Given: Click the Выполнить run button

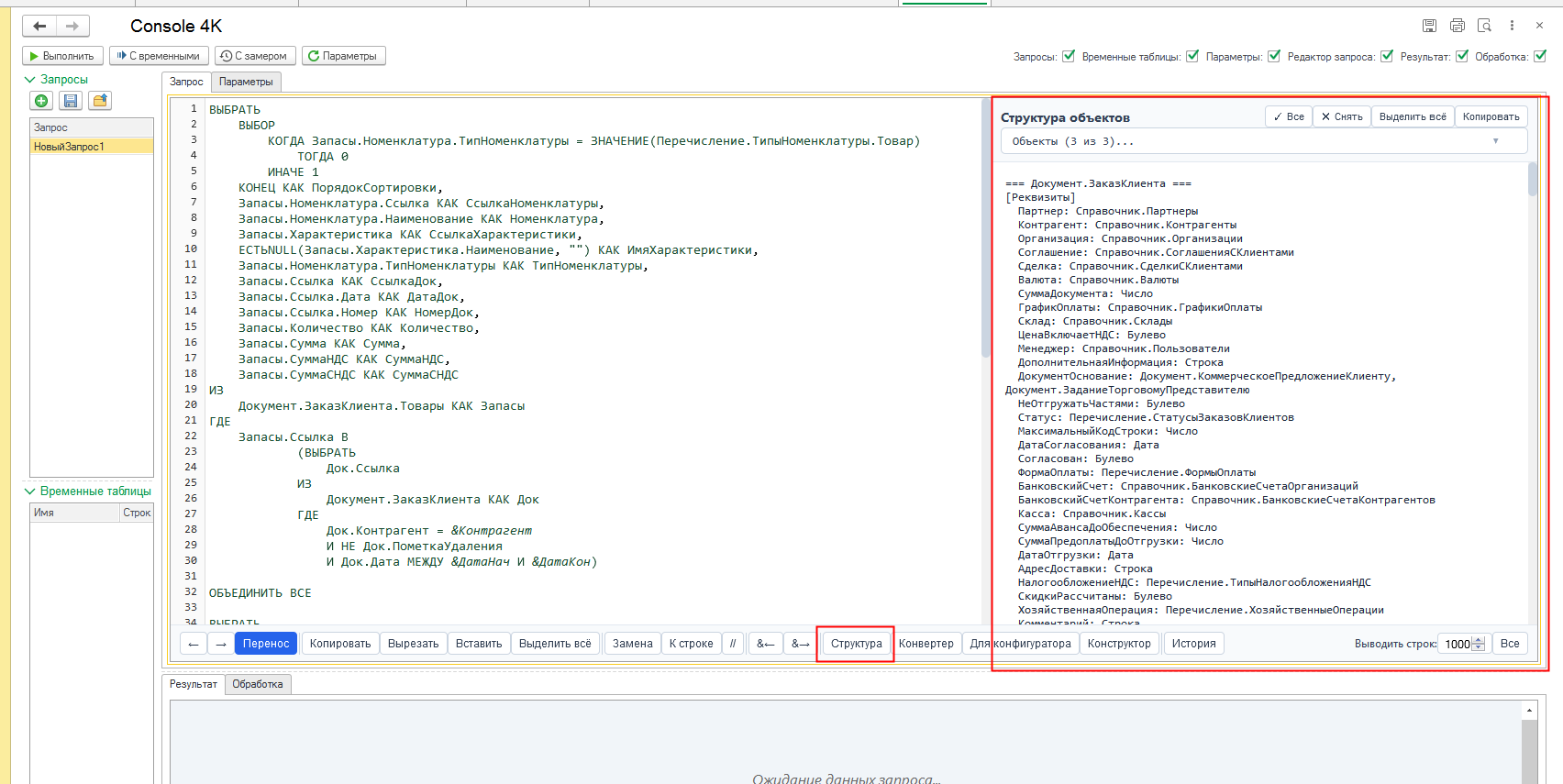Looking at the screenshot, I should coord(62,56).
